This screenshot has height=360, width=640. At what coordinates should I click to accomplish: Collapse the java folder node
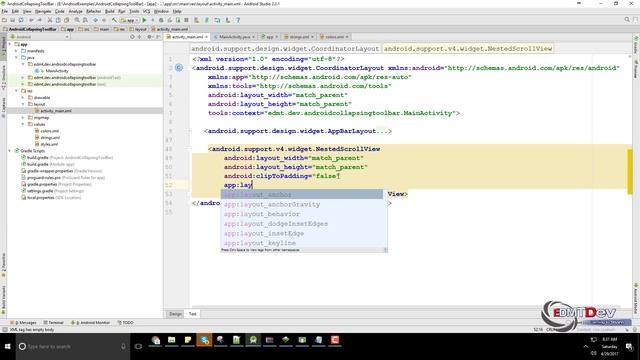16,58
